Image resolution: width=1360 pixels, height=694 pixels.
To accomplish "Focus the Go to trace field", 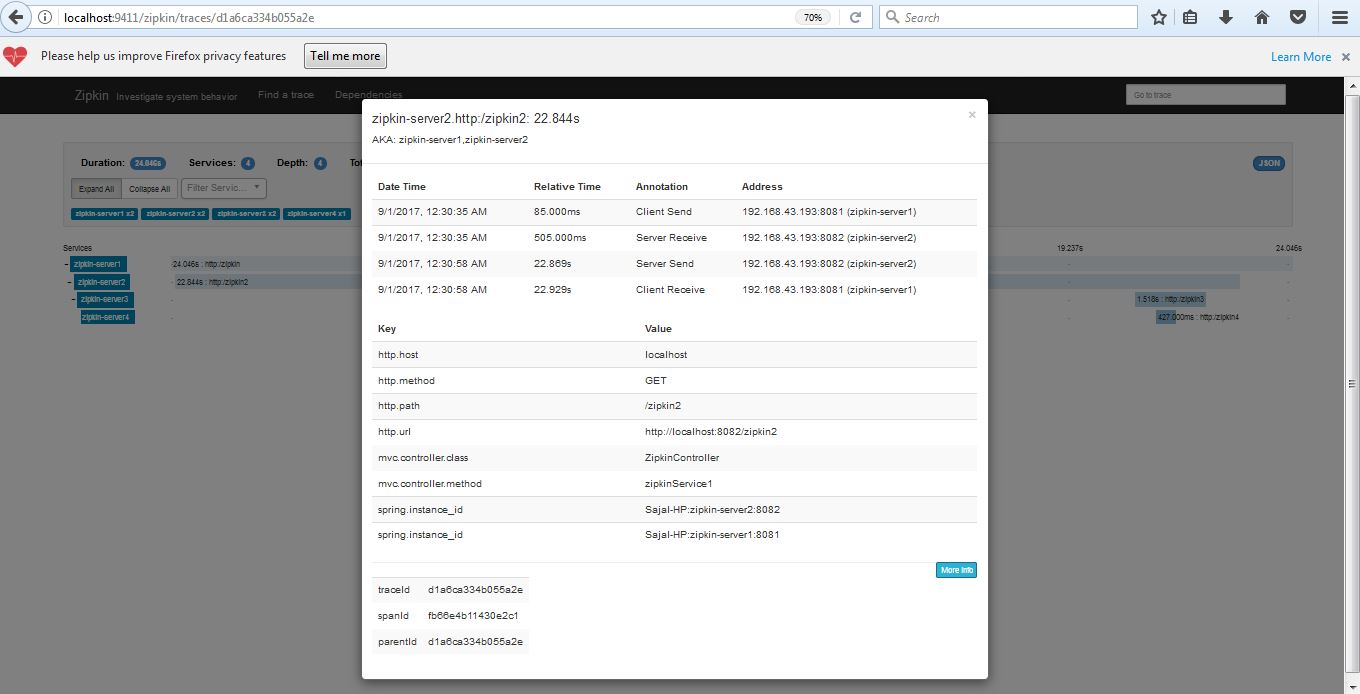I will (1206, 95).
